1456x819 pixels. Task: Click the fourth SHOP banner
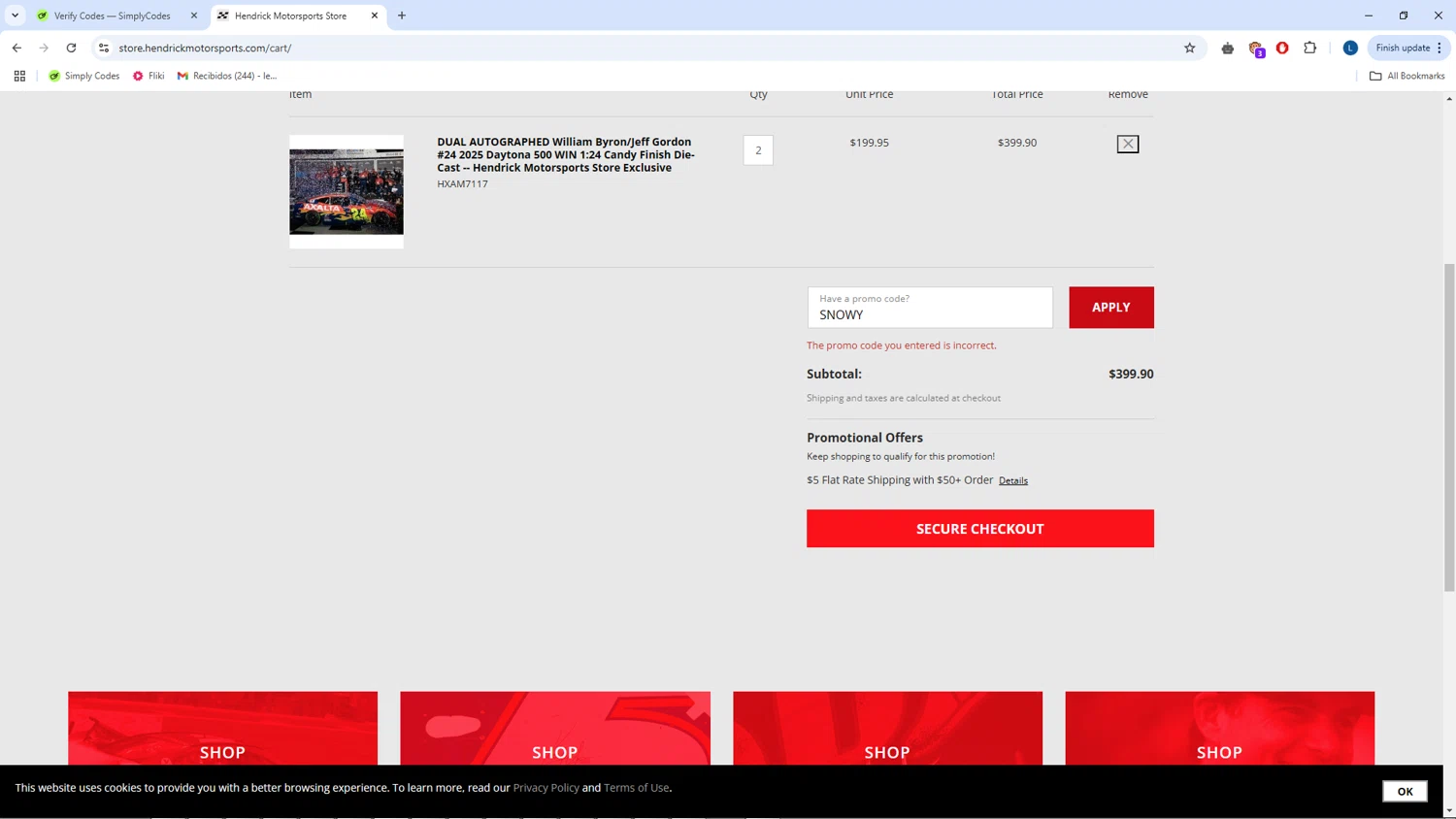tap(1219, 728)
